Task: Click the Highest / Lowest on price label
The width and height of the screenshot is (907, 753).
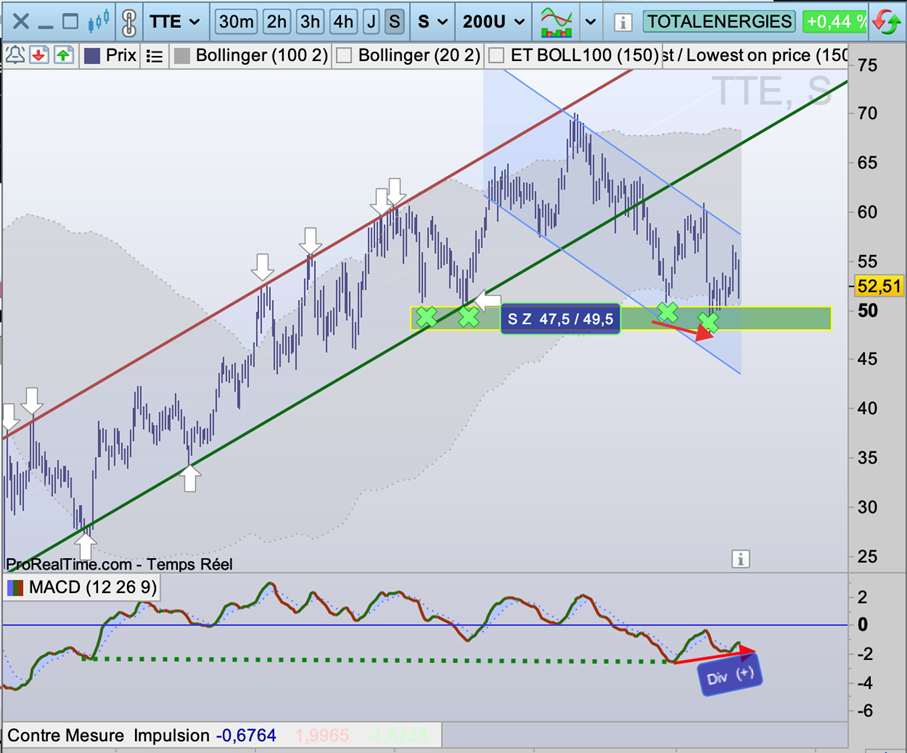Action: (x=754, y=56)
